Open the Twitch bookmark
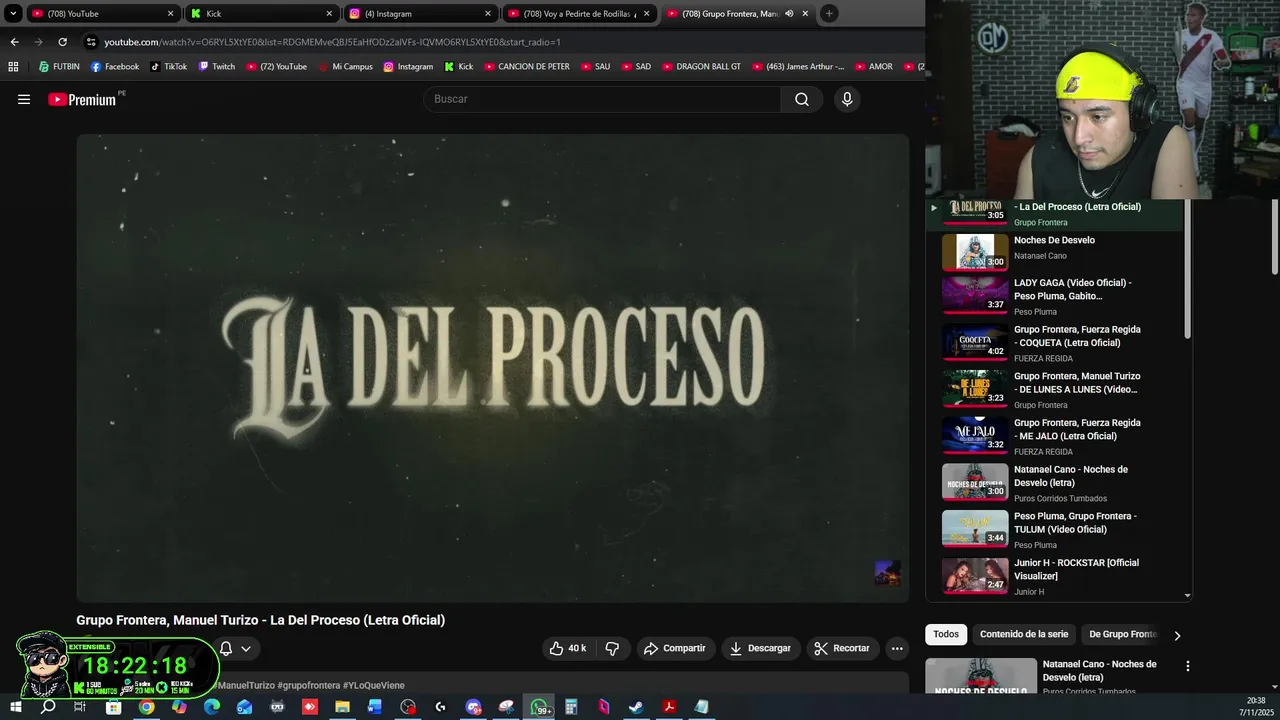The width and height of the screenshot is (1280, 720). [217, 67]
